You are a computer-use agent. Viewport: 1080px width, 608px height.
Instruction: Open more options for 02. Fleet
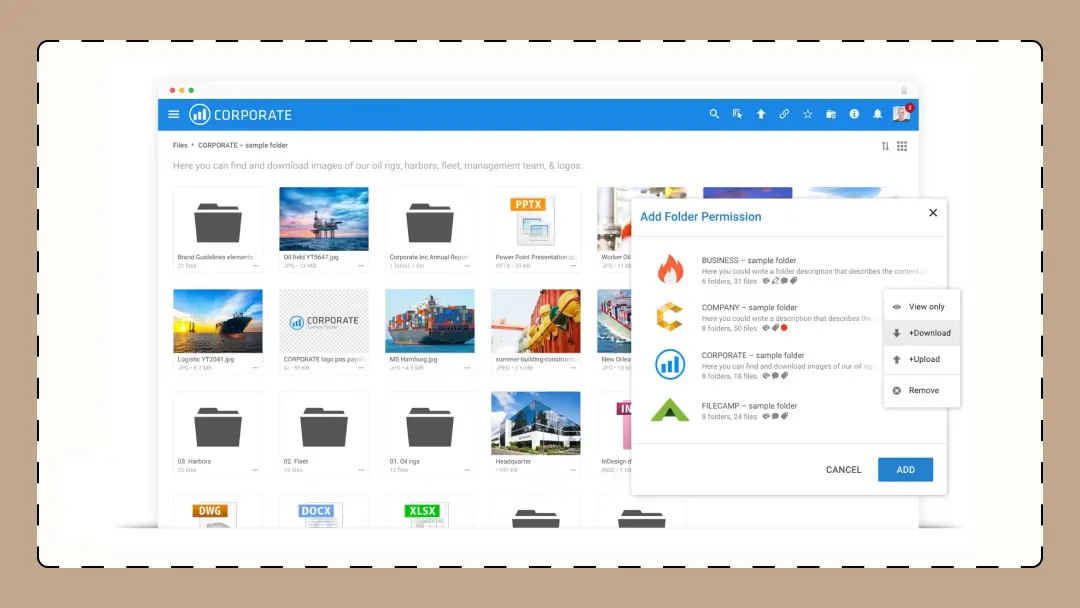[x=361, y=470]
